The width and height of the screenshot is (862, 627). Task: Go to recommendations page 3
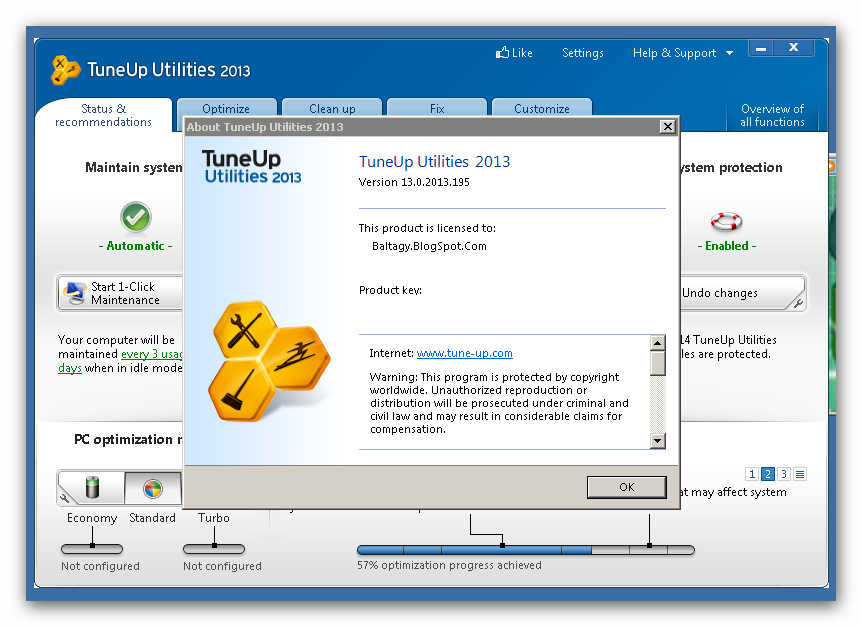[784, 474]
